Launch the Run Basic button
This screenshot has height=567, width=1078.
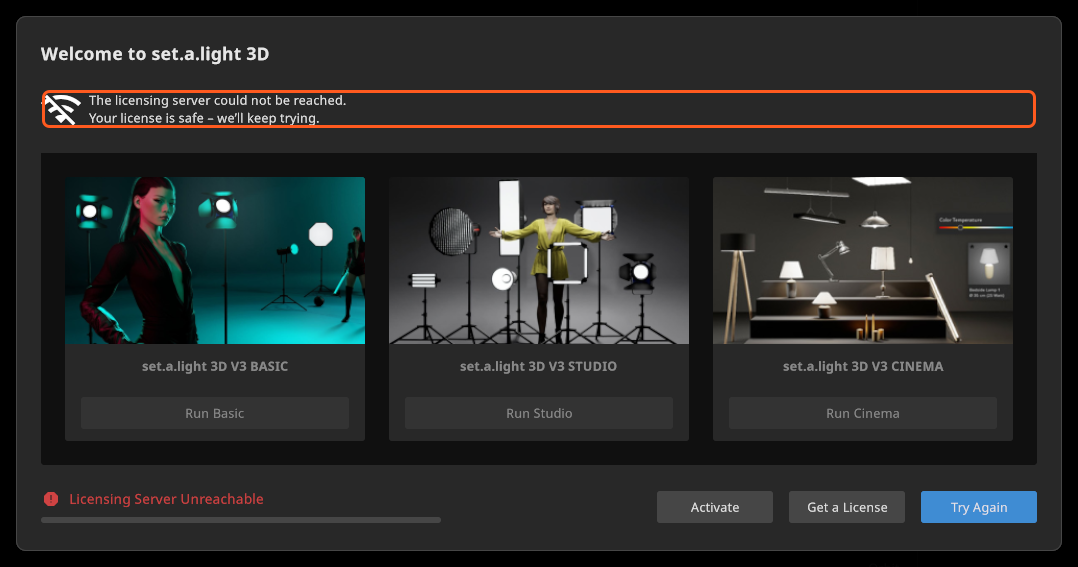pos(215,413)
